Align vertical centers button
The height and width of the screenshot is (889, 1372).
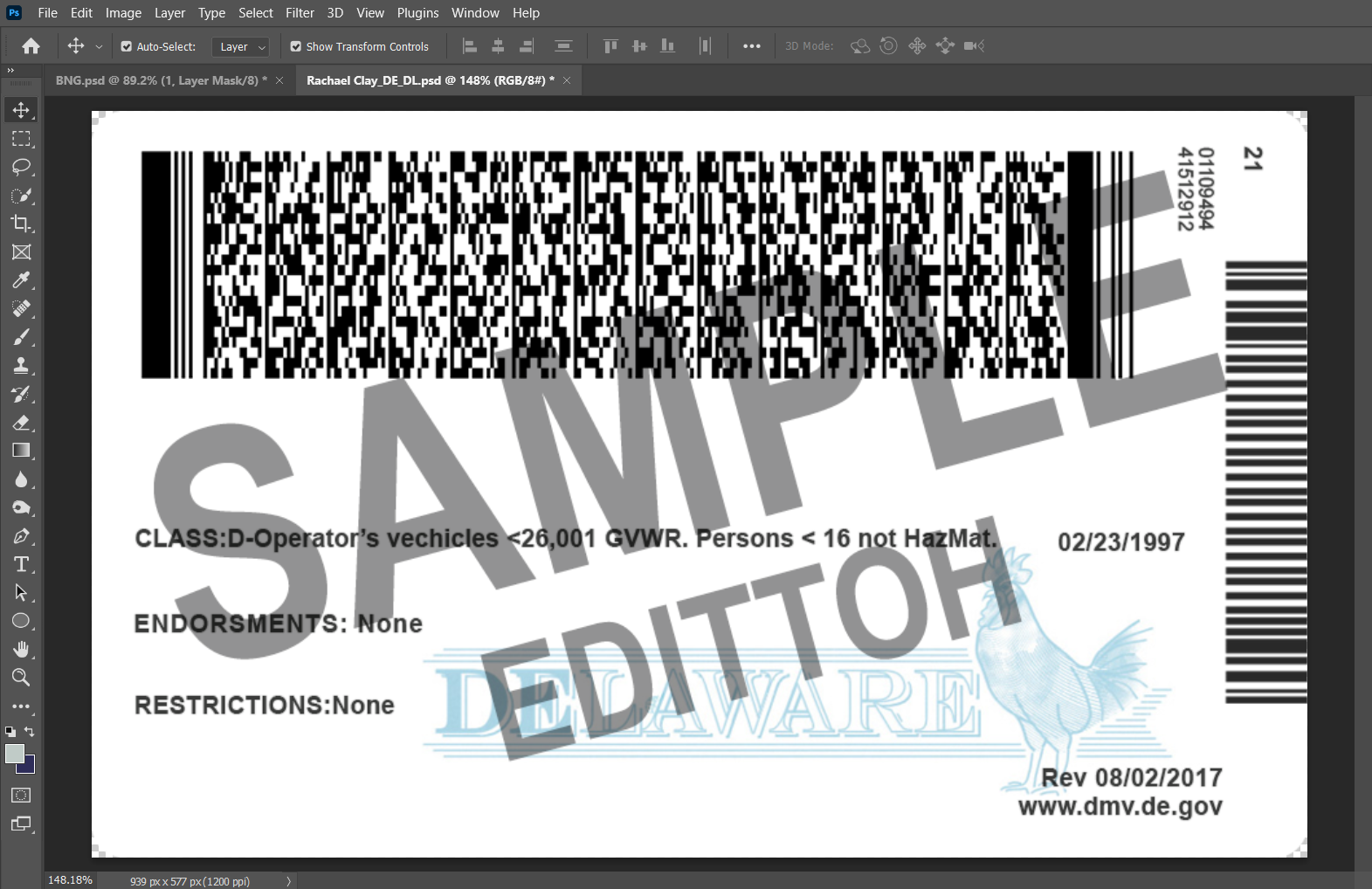tap(639, 46)
